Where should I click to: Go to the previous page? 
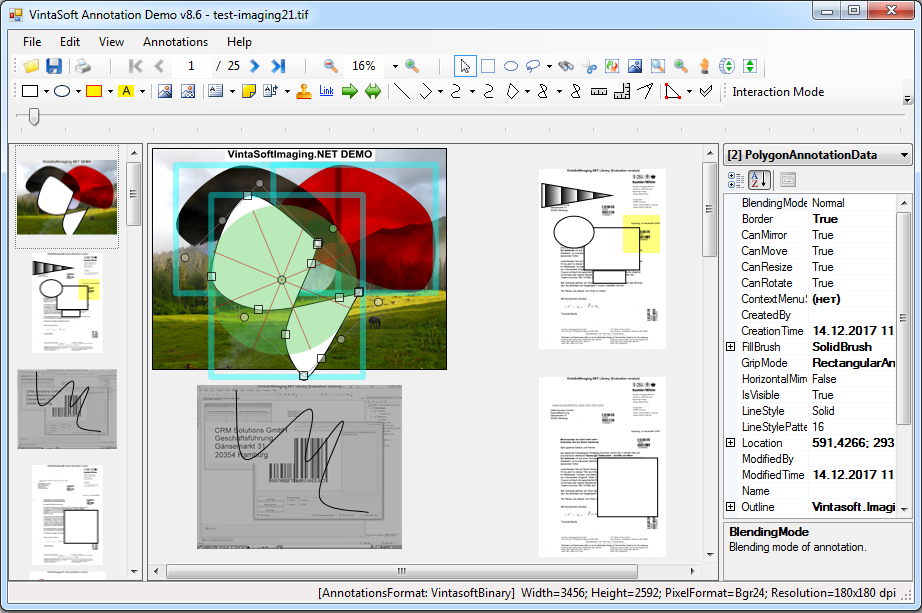(159, 66)
